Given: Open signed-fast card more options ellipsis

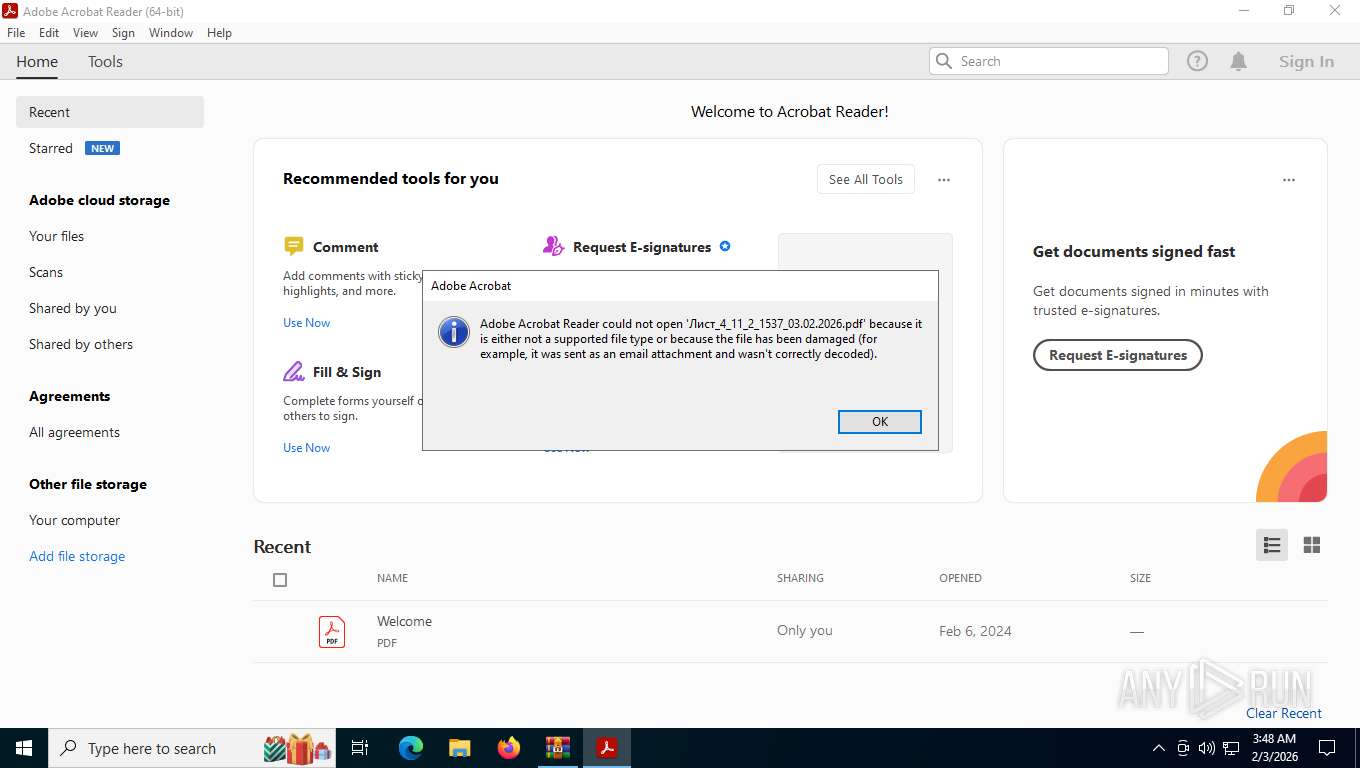Looking at the screenshot, I should [x=1289, y=180].
